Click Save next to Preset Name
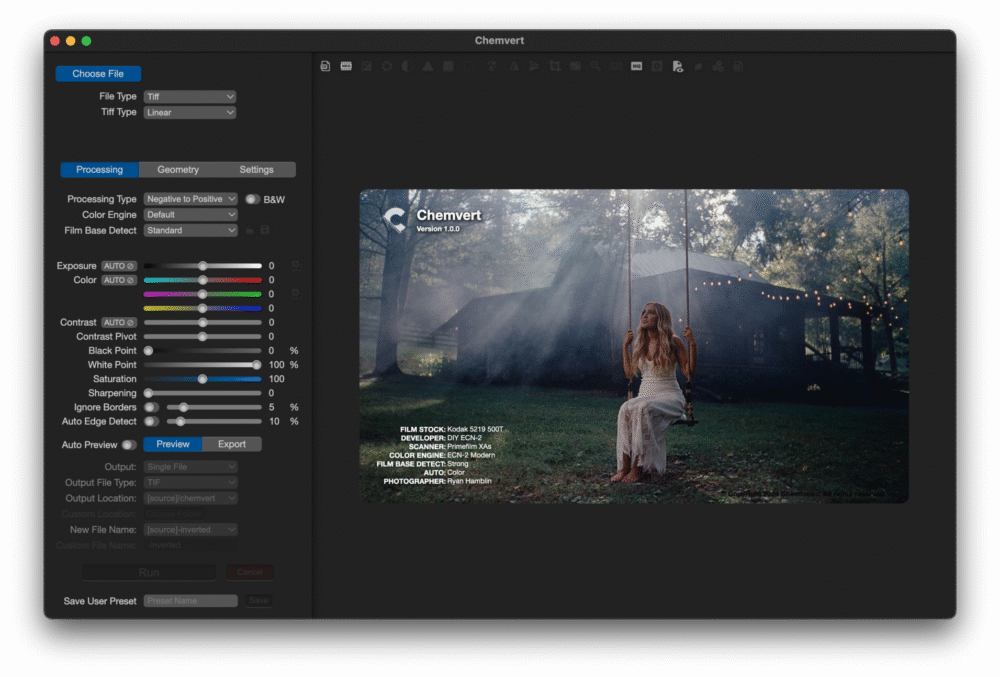Viewport: 1000px width, 677px height. click(258, 601)
